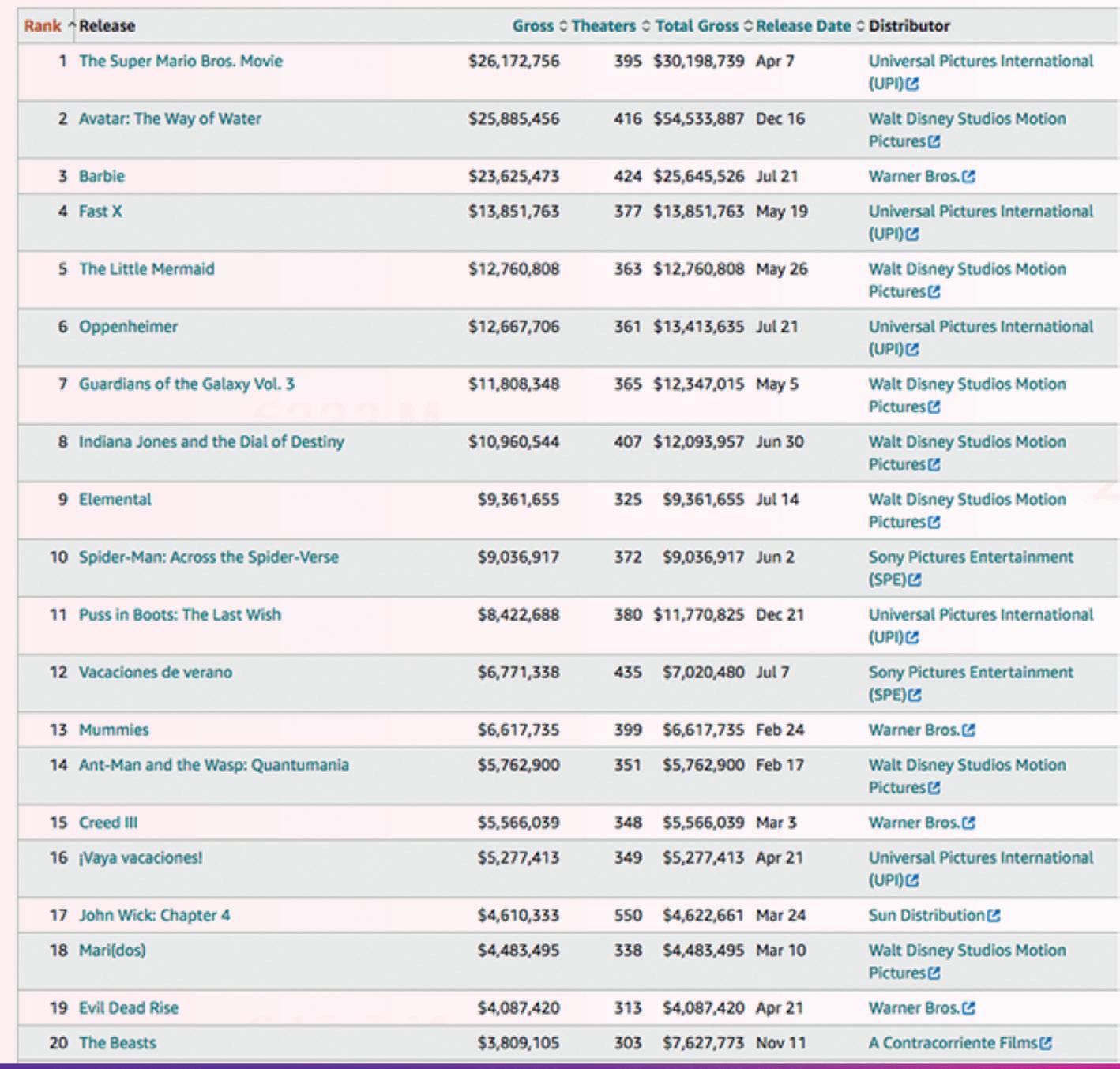Click external link icon in the Elemental row
This screenshot has width=1120, height=1069.
(x=934, y=523)
